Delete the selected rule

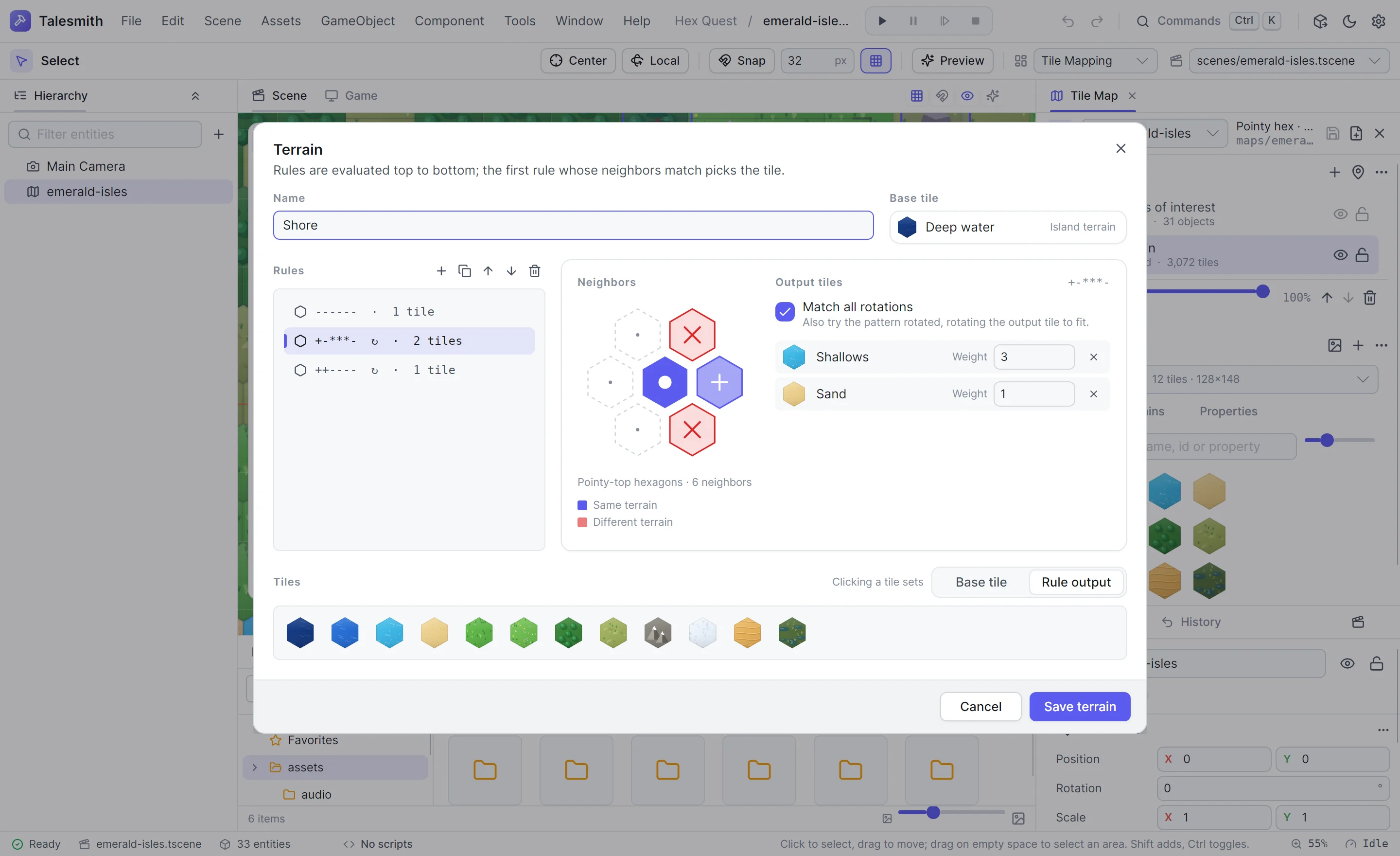tap(535, 271)
